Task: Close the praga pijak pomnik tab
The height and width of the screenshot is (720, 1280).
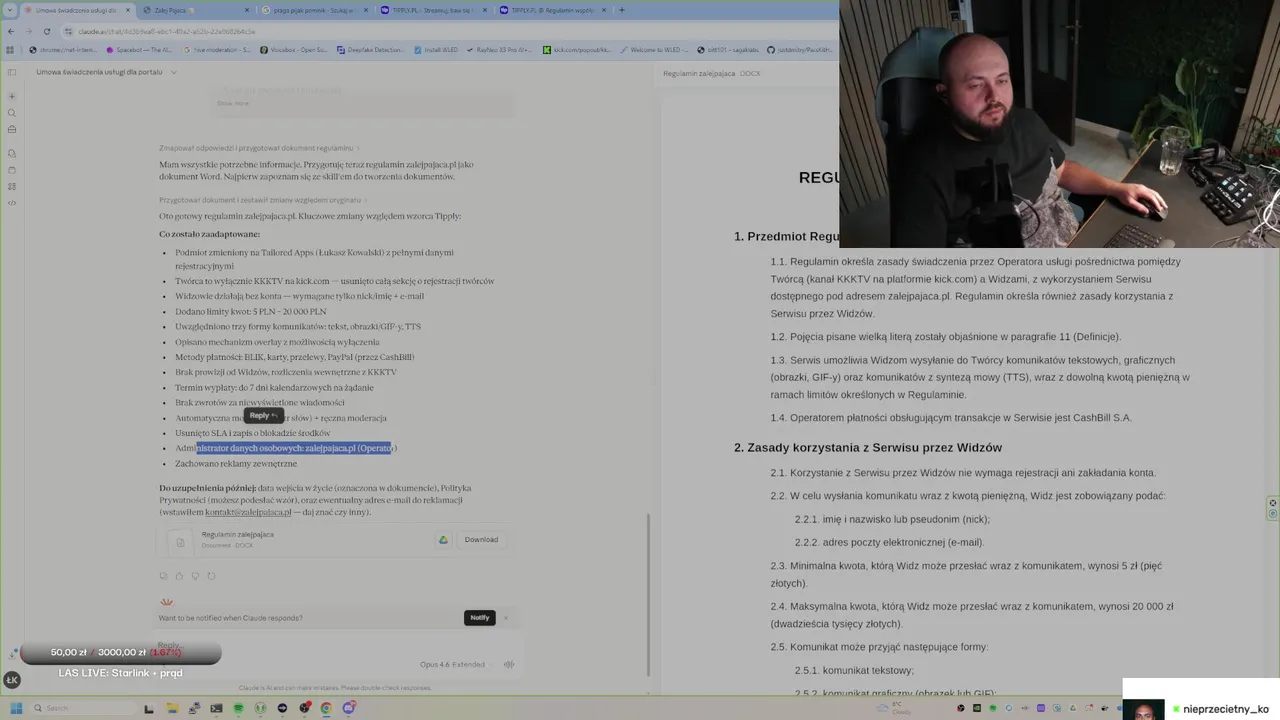Action: (365, 10)
